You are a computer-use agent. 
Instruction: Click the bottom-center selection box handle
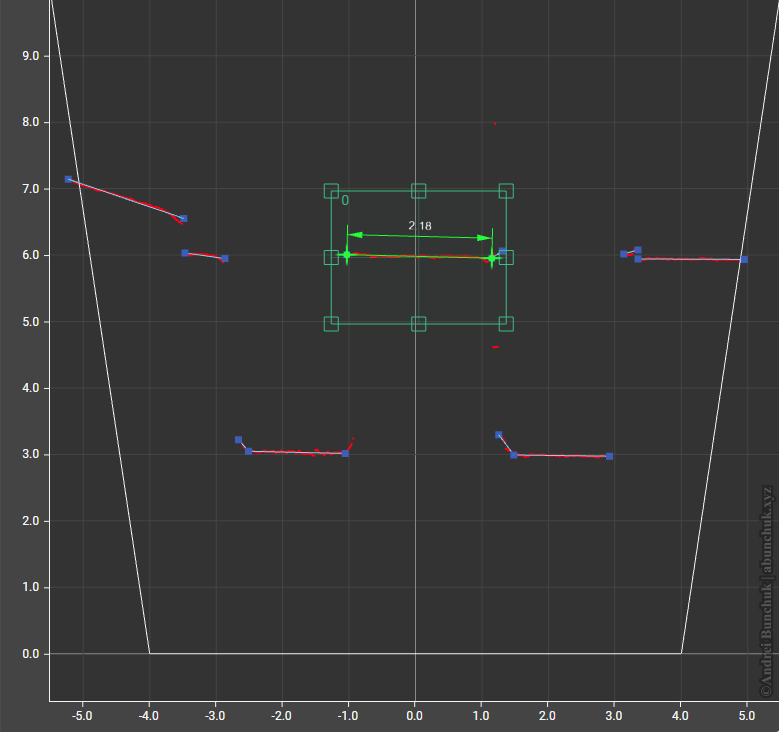click(419, 323)
